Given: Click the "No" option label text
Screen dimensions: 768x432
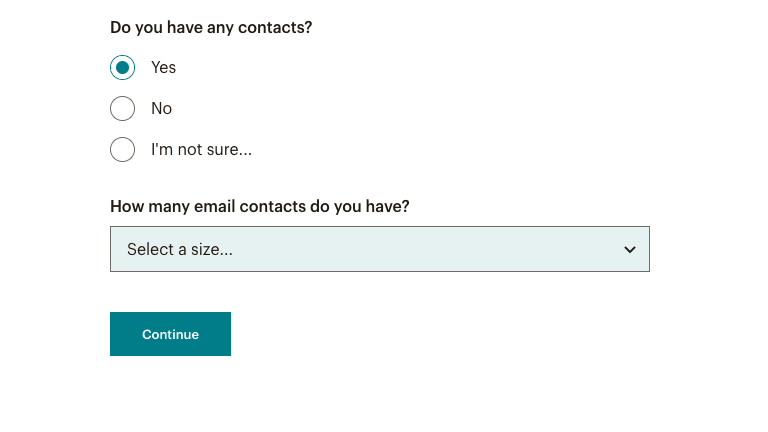Looking at the screenshot, I should [161, 109].
